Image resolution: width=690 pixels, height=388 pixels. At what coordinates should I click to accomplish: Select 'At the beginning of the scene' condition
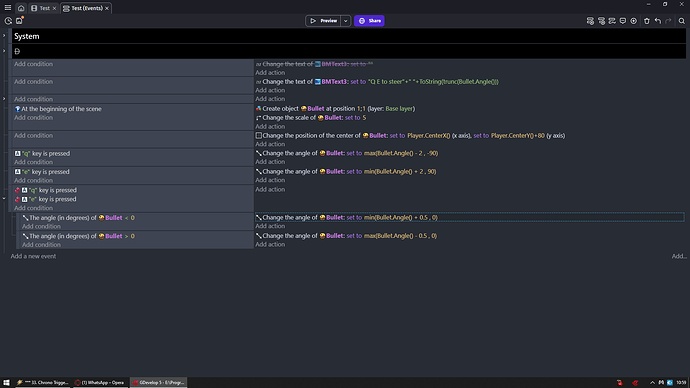click(58, 109)
